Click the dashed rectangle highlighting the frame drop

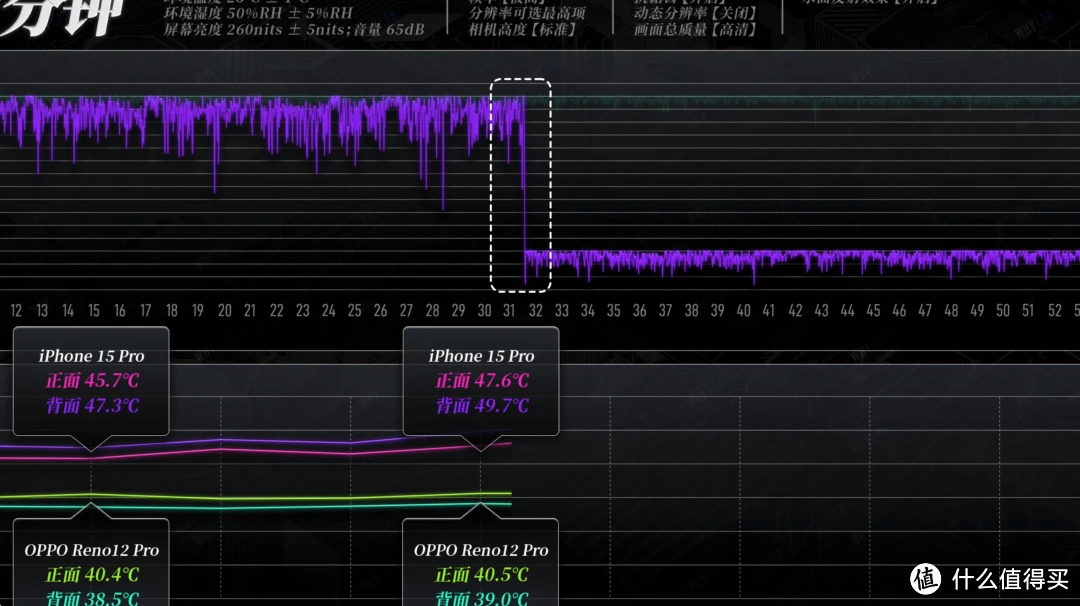[x=520, y=184]
